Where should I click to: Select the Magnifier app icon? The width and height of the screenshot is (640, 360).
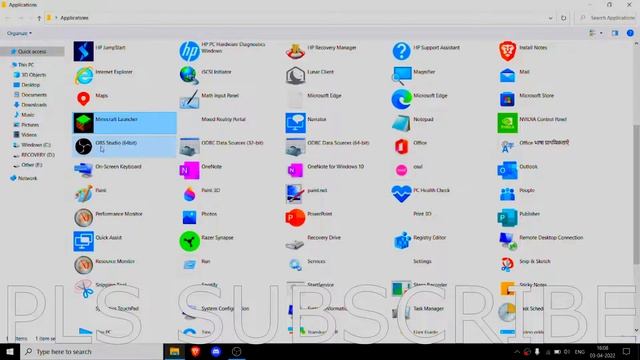tap(401, 75)
